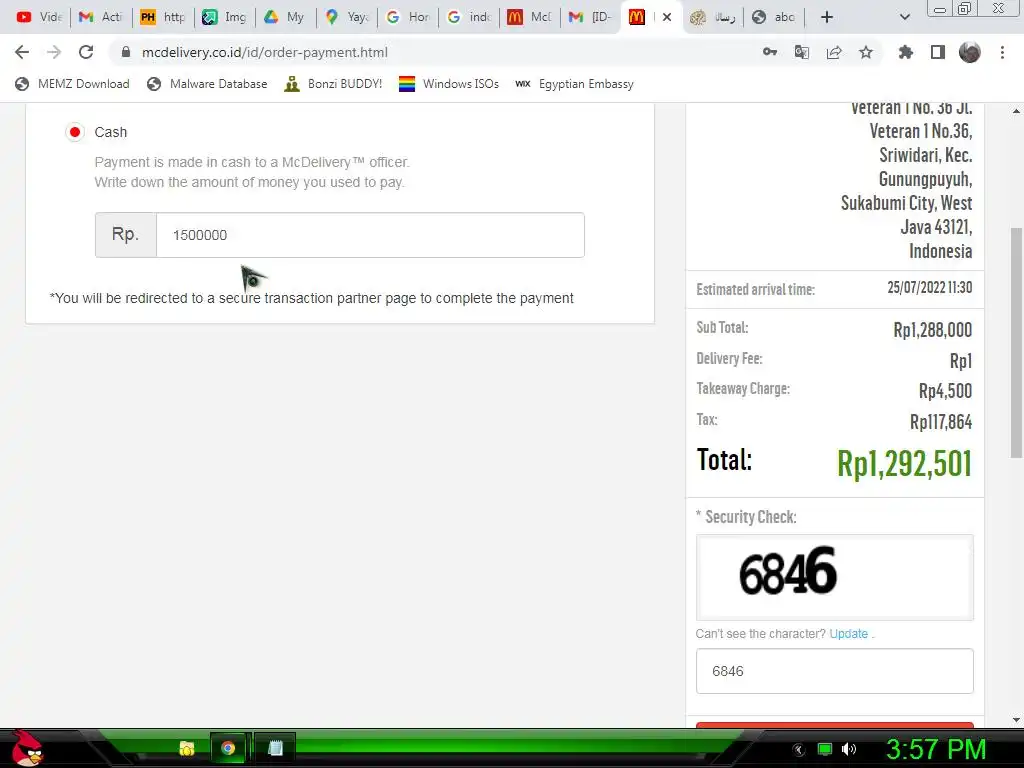The width and height of the screenshot is (1024, 768).
Task: Open Egyptian Embassy bookmark
Action: [575, 84]
